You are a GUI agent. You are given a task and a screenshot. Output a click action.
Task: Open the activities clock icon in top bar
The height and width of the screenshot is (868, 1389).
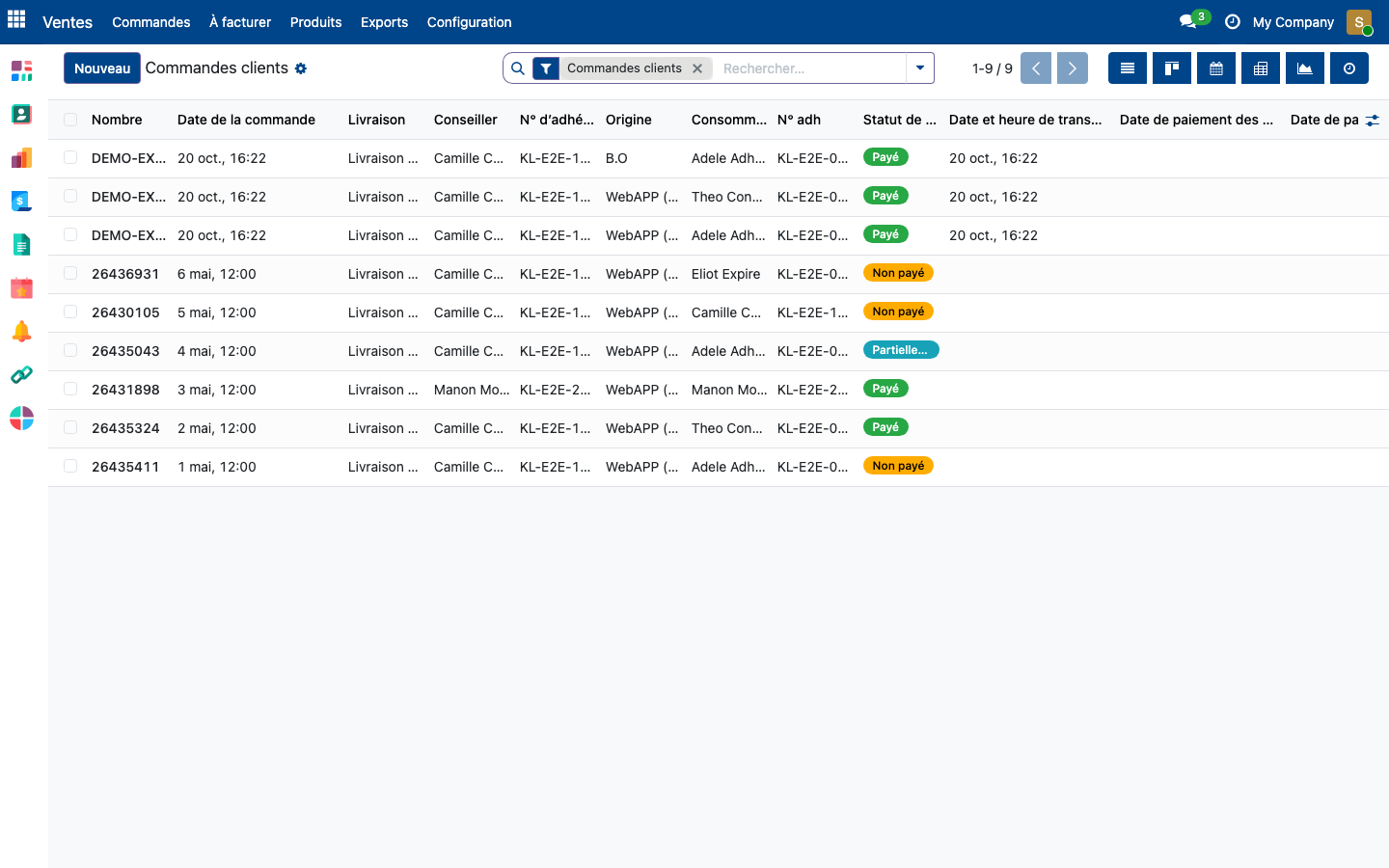[x=1232, y=21]
